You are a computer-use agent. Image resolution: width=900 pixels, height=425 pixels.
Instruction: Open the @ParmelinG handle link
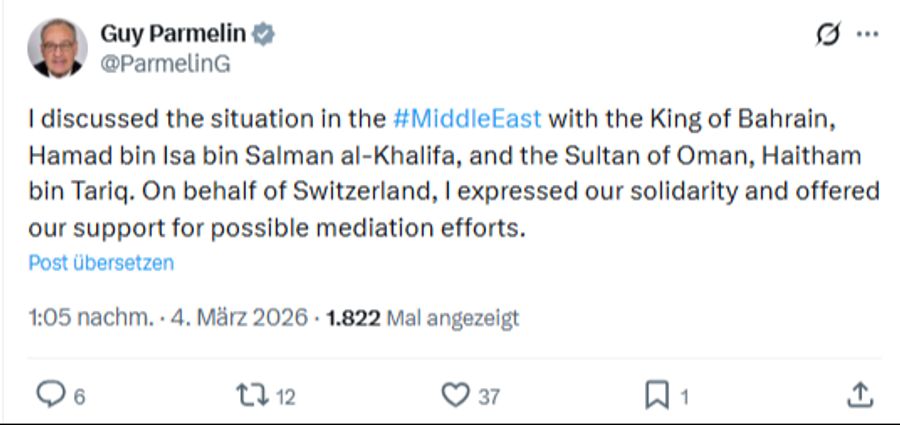(165, 63)
